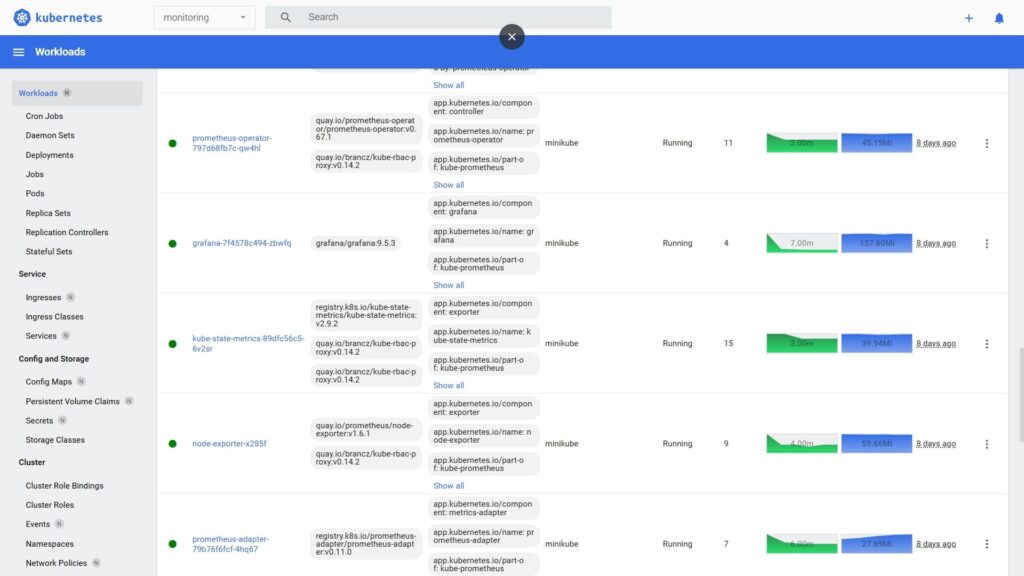The image size is (1024, 576).
Task: Open actions menu for prometheus-operator pod
Action: 987,143
